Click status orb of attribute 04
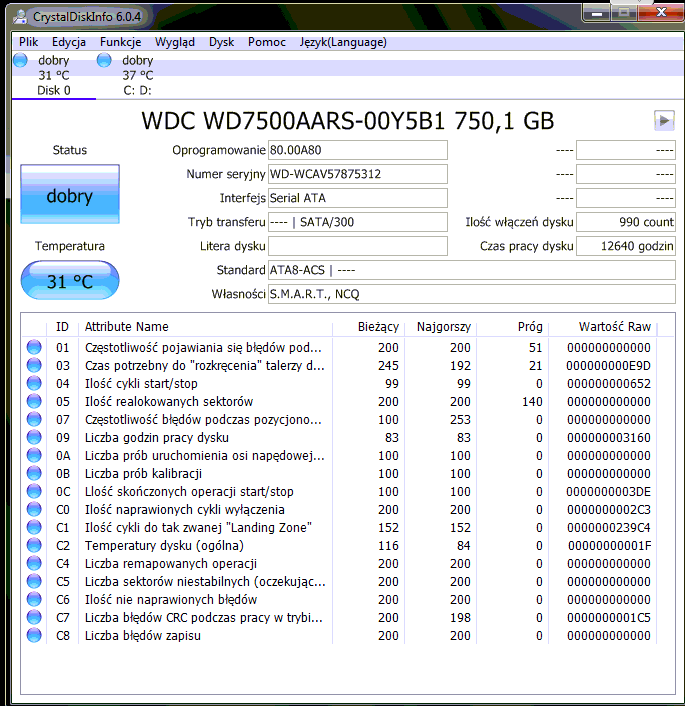Image resolution: width=685 pixels, height=706 pixels. coord(34,383)
